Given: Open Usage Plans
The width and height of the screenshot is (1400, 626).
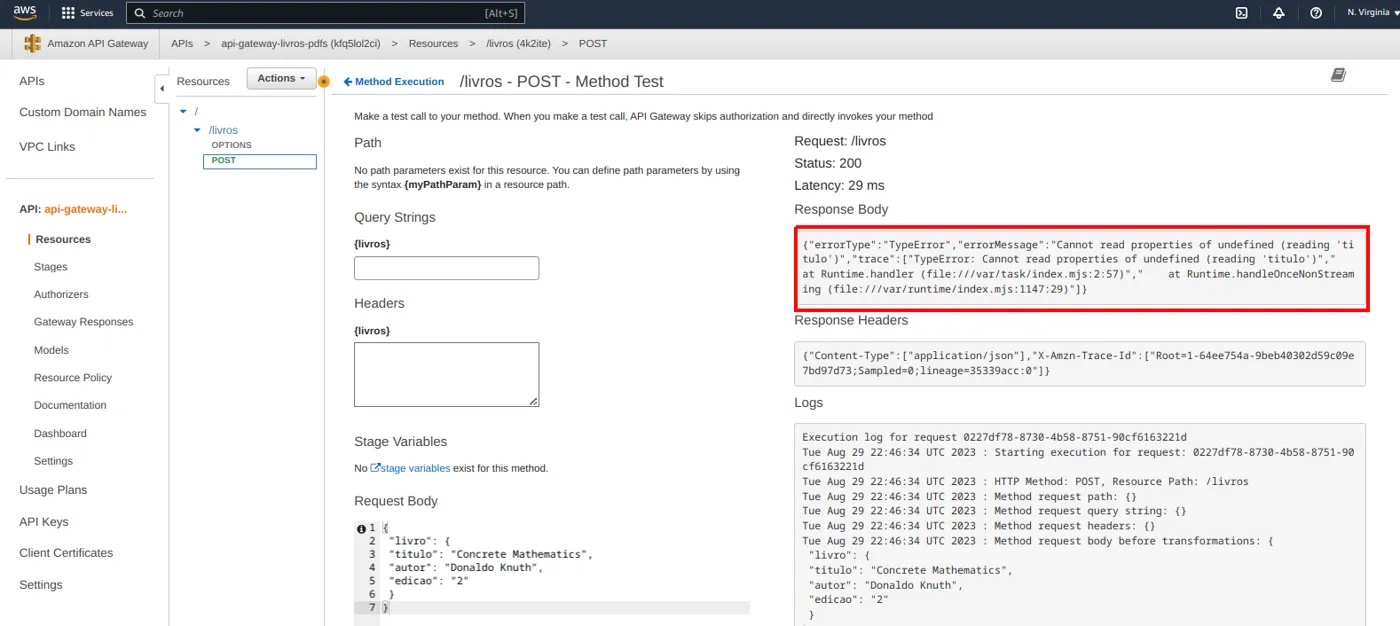Looking at the screenshot, I should [x=53, y=490].
